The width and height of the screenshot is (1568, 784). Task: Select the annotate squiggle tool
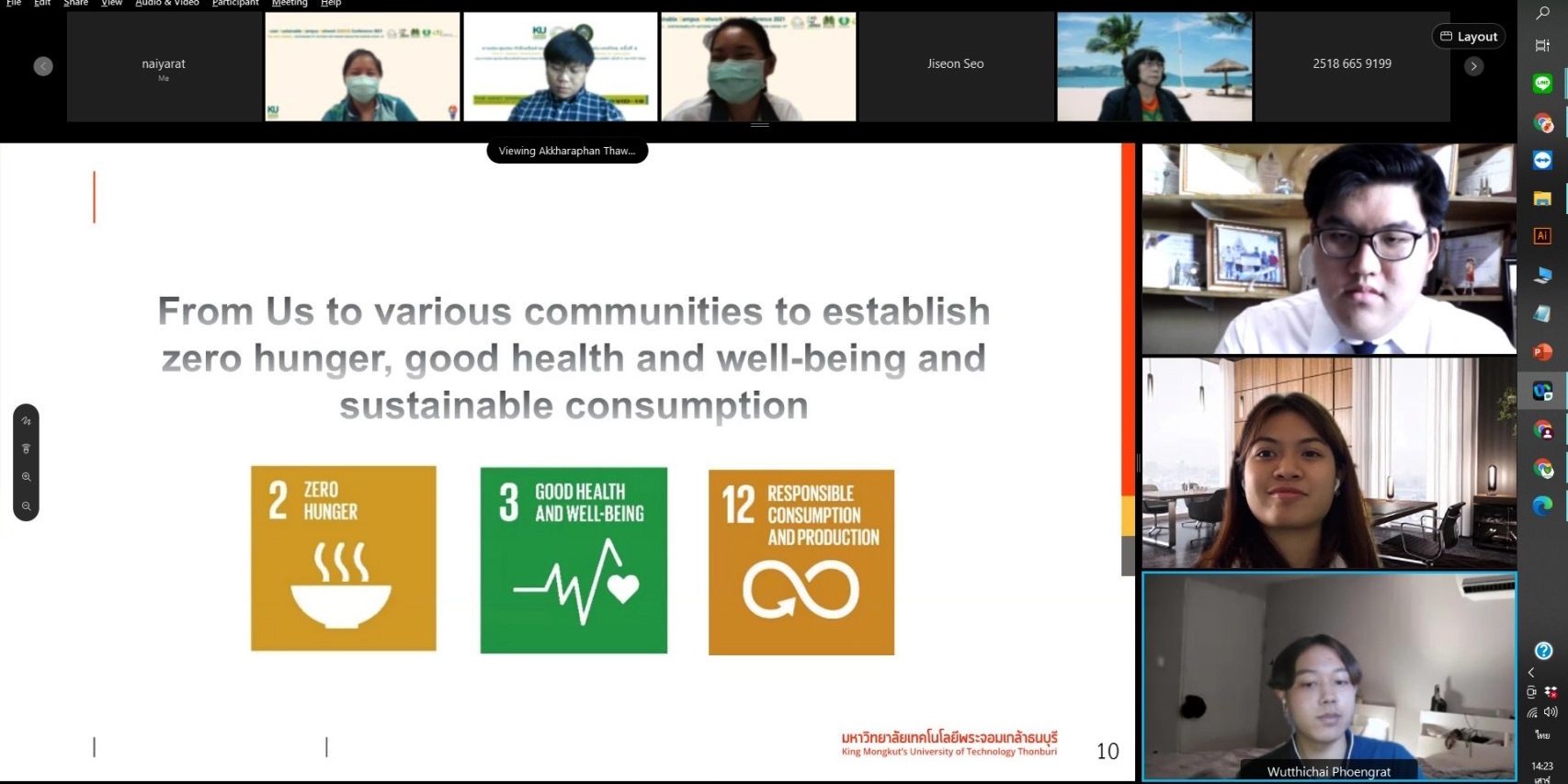point(26,421)
